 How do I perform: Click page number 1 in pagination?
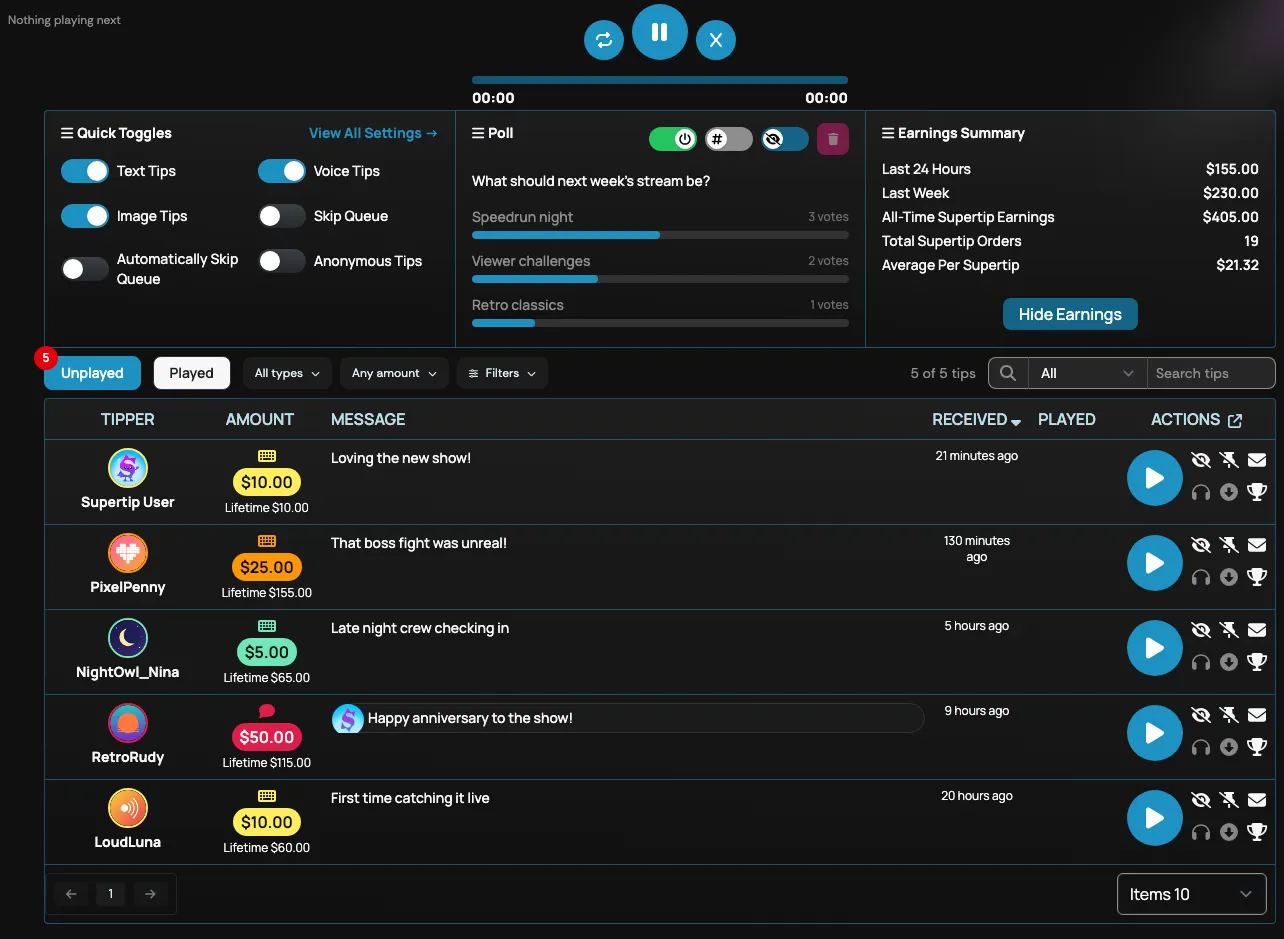click(110, 894)
